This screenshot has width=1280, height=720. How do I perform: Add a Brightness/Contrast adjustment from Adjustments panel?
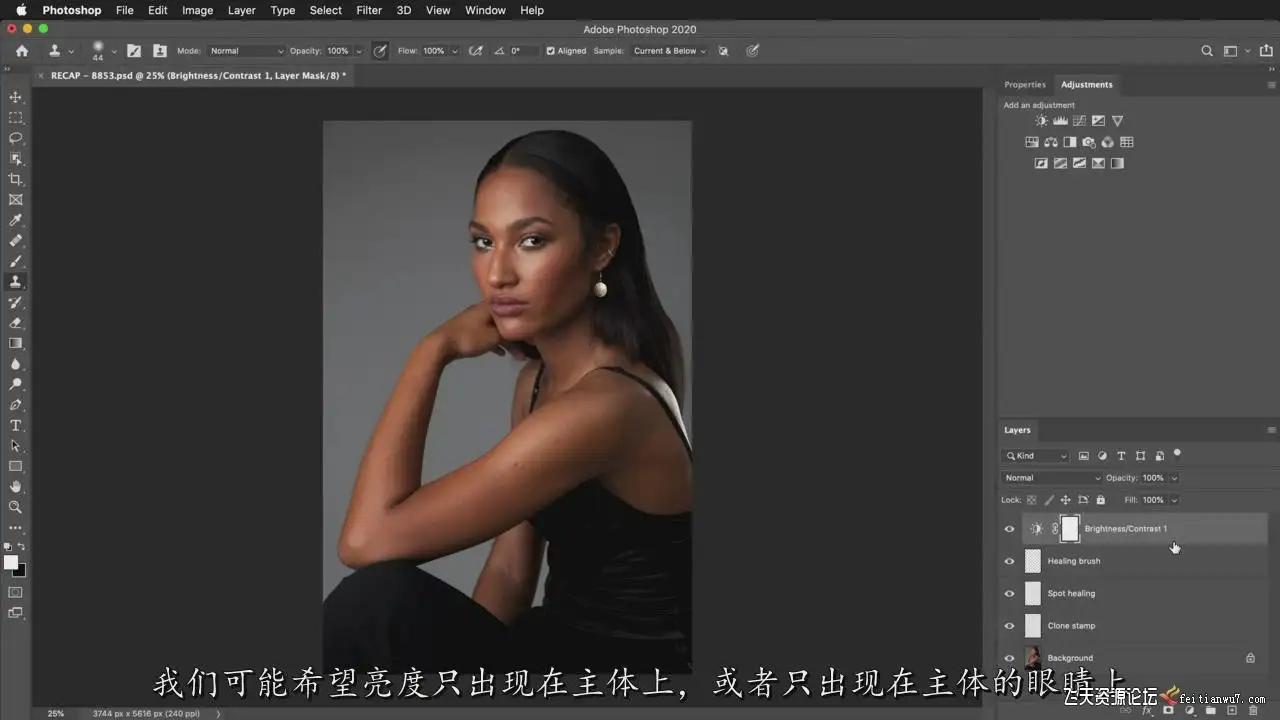pyautogui.click(x=1041, y=121)
